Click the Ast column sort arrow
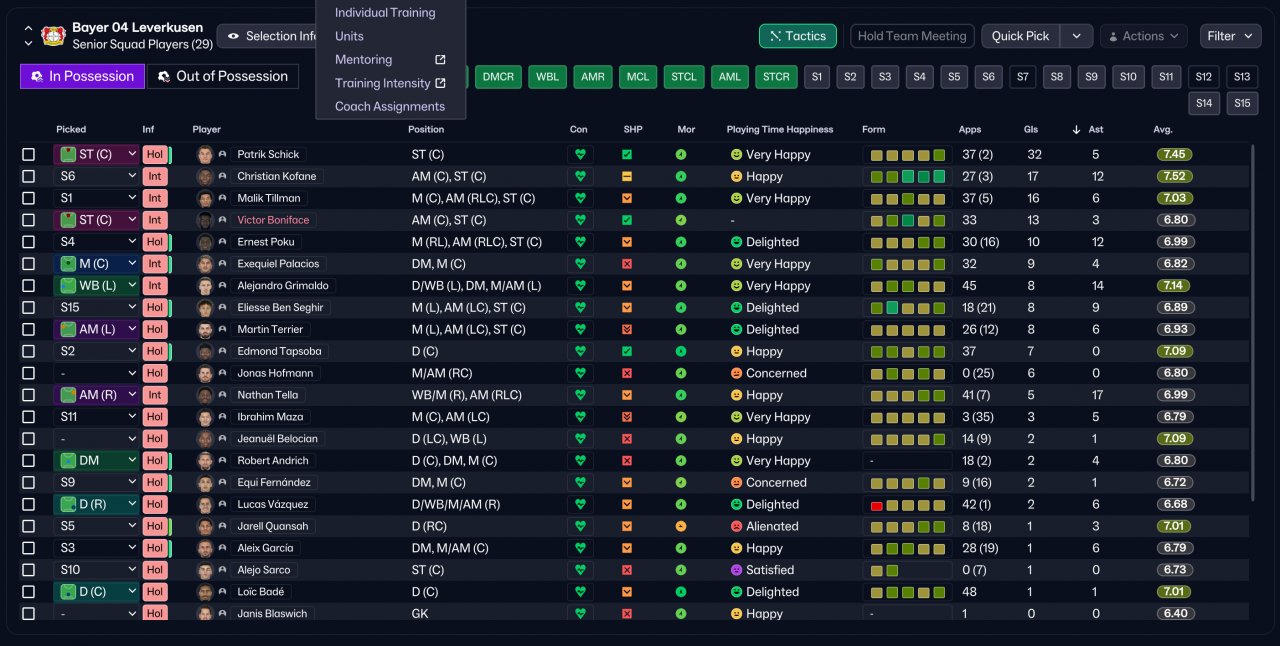Screen dimensions: 1280x646 coord(1076,130)
